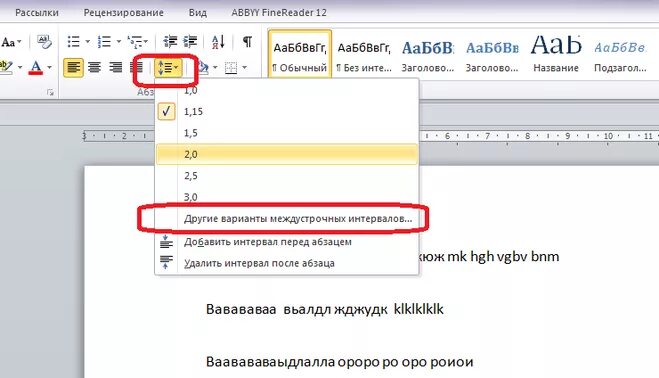
Task: Click the Shading paint bucket icon
Action: (x=203, y=67)
